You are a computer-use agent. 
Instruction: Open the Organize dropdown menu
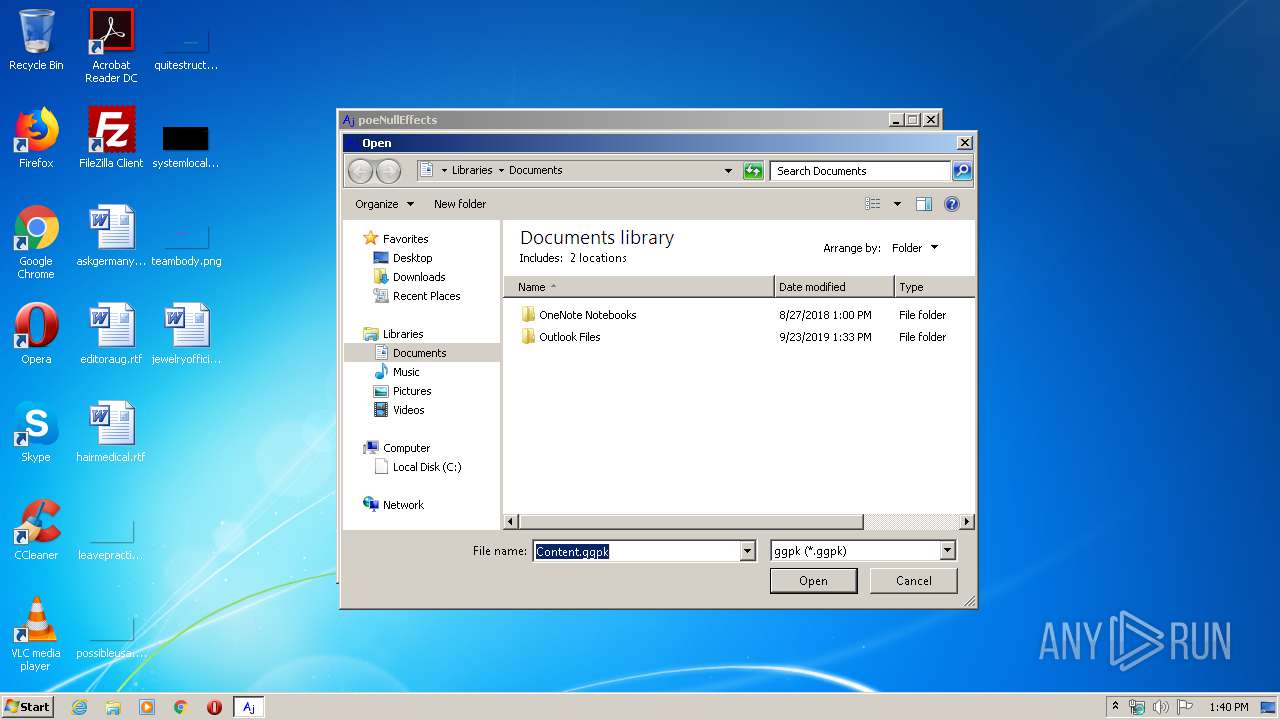click(x=384, y=204)
